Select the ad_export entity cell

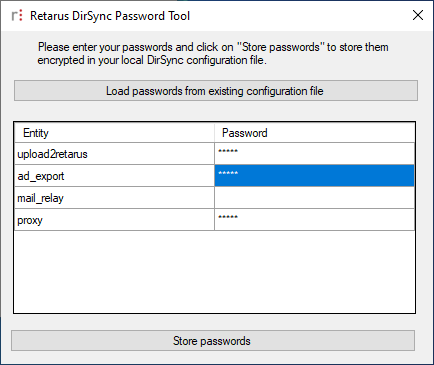click(x=114, y=176)
